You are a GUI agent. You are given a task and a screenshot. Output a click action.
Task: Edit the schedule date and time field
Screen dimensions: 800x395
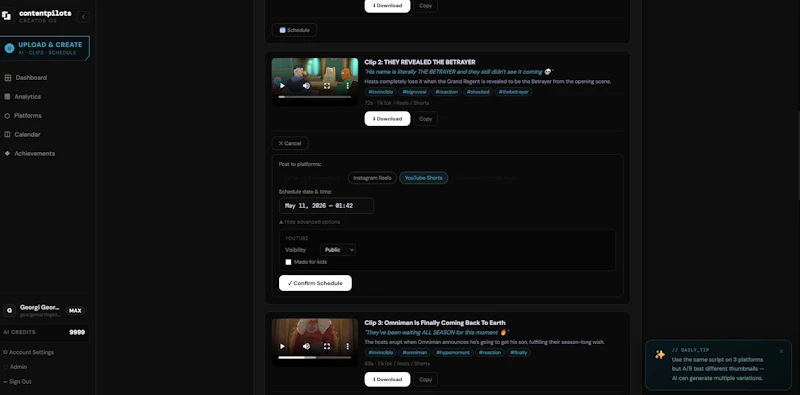[x=327, y=206]
